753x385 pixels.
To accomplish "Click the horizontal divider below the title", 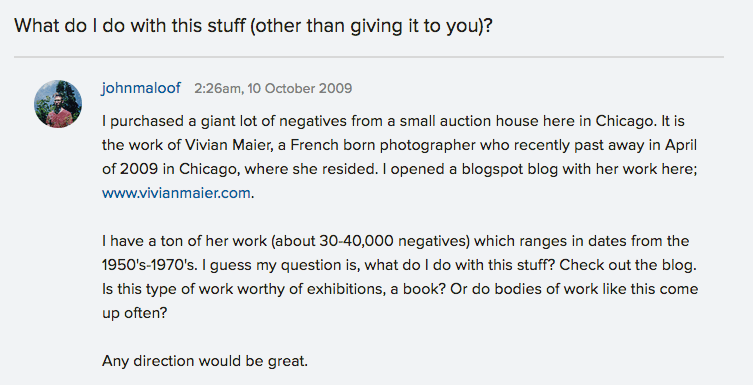I will [369, 57].
